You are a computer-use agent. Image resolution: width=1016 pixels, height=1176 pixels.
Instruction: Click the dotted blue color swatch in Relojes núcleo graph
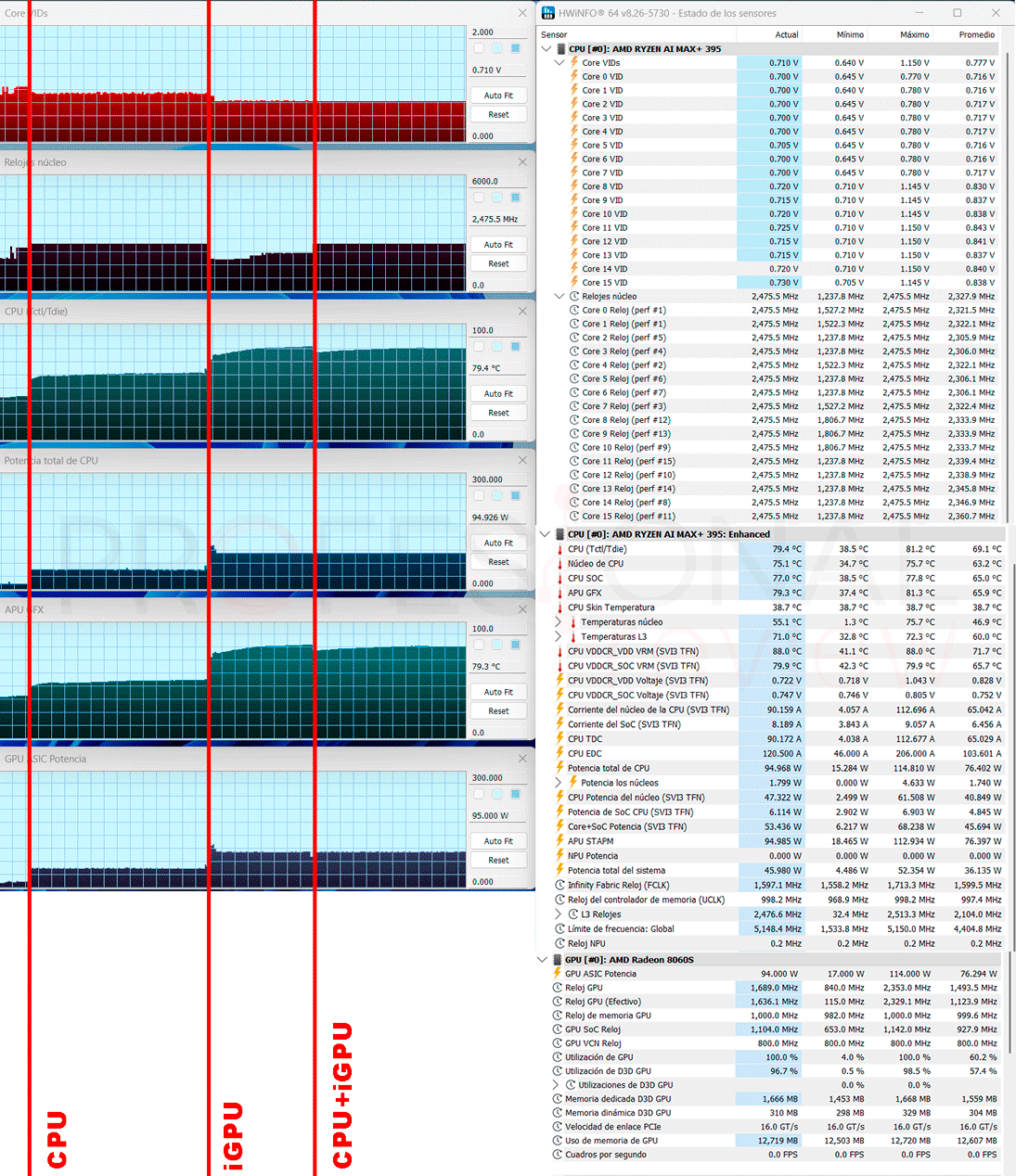(x=516, y=198)
